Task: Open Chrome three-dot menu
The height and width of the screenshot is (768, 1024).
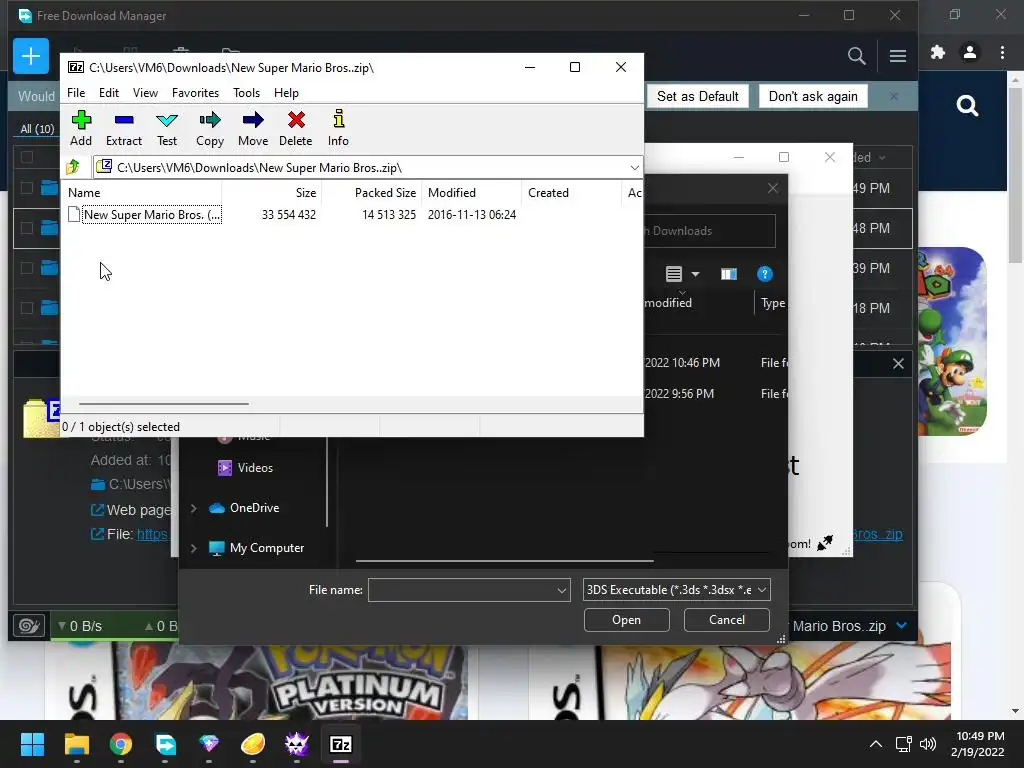Action: pos(1002,52)
